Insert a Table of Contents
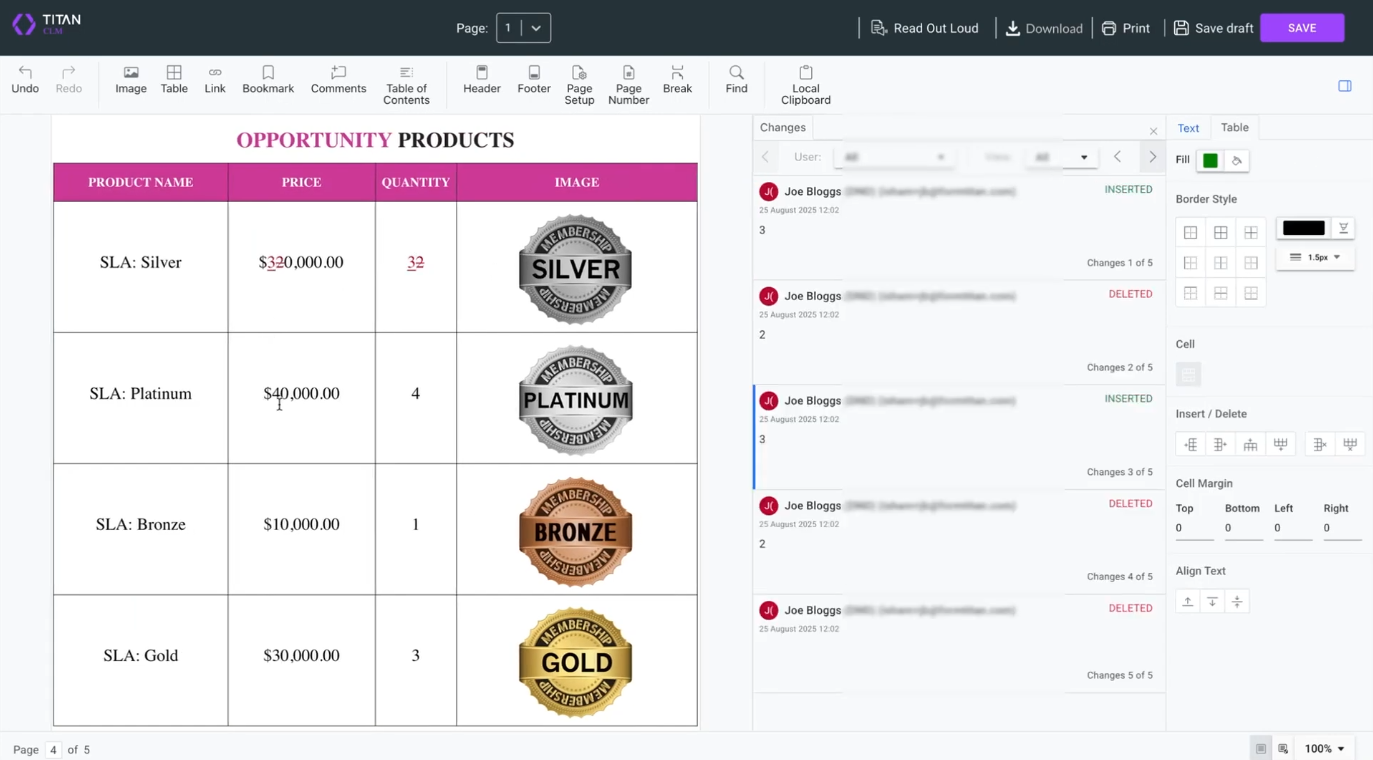Image resolution: width=1373 pixels, height=760 pixels. tap(406, 84)
